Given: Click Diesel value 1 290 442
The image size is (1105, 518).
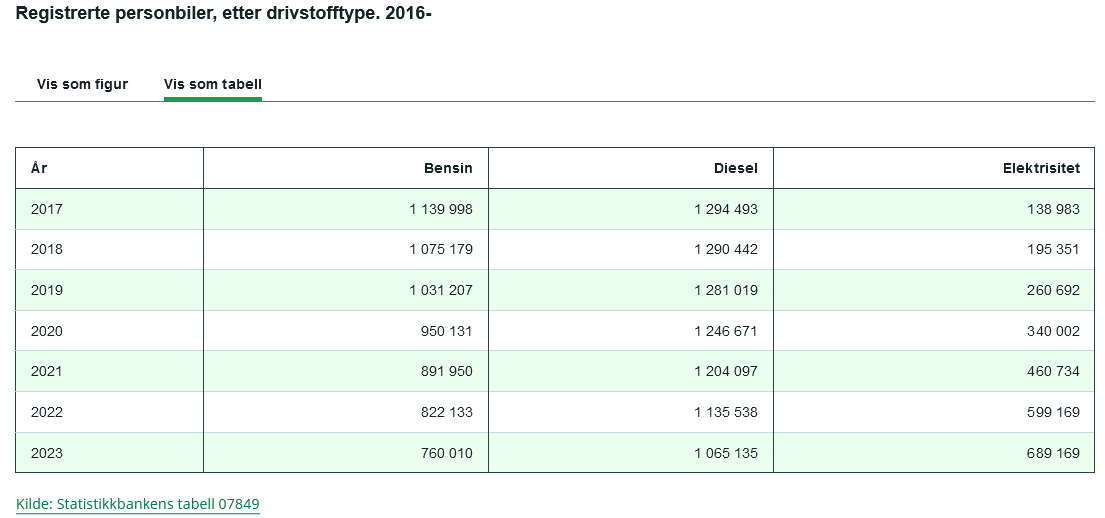Looking at the screenshot, I should pyautogui.click(x=726, y=249).
